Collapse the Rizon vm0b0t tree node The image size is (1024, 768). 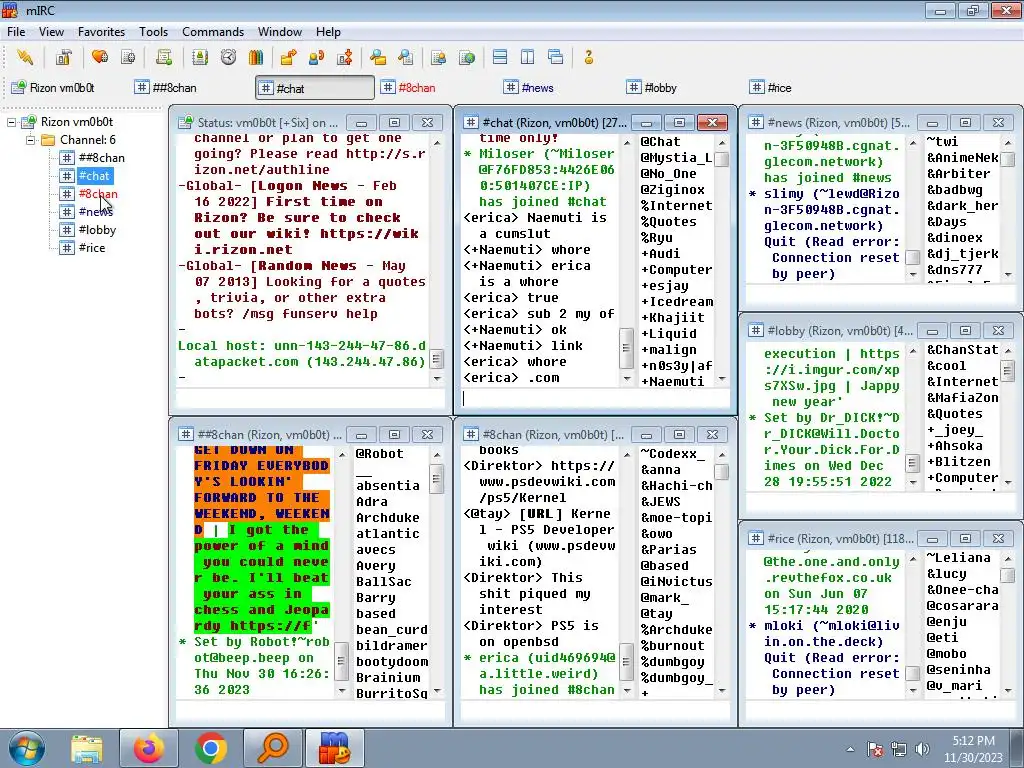click(x=11, y=122)
